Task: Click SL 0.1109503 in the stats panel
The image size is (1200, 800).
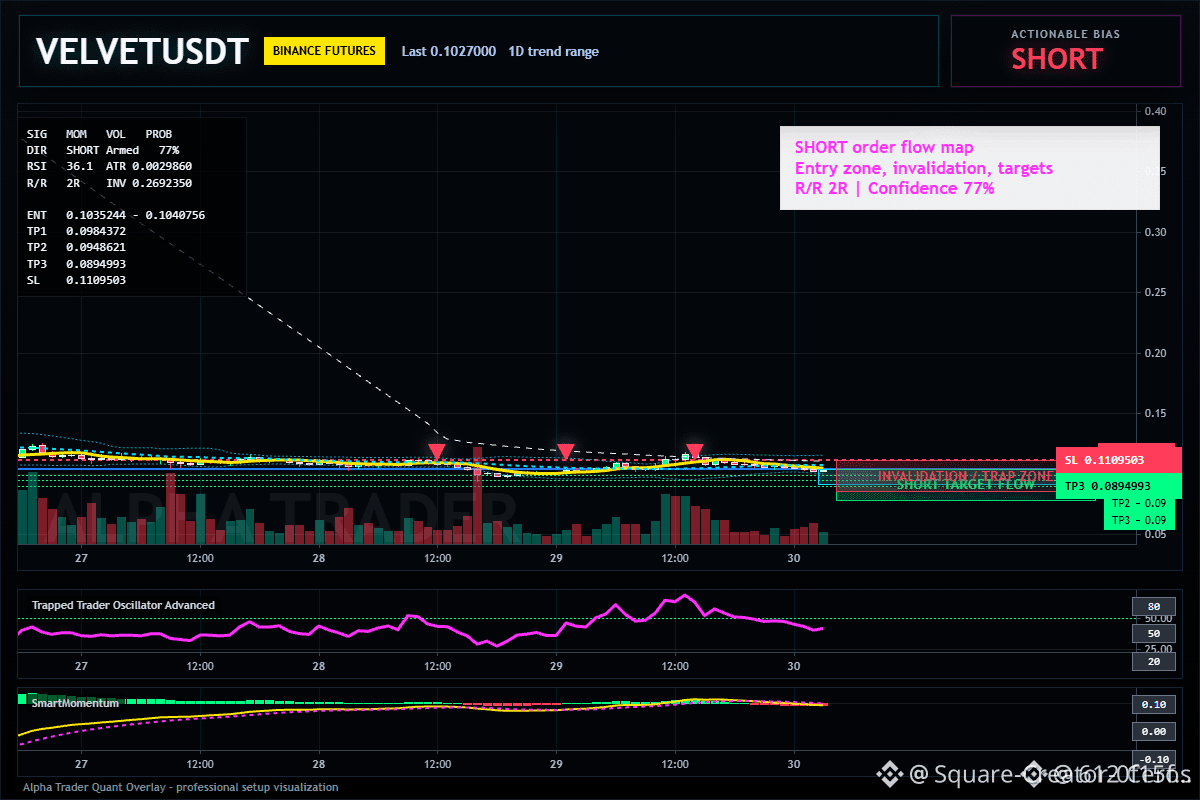Action: click(76, 280)
